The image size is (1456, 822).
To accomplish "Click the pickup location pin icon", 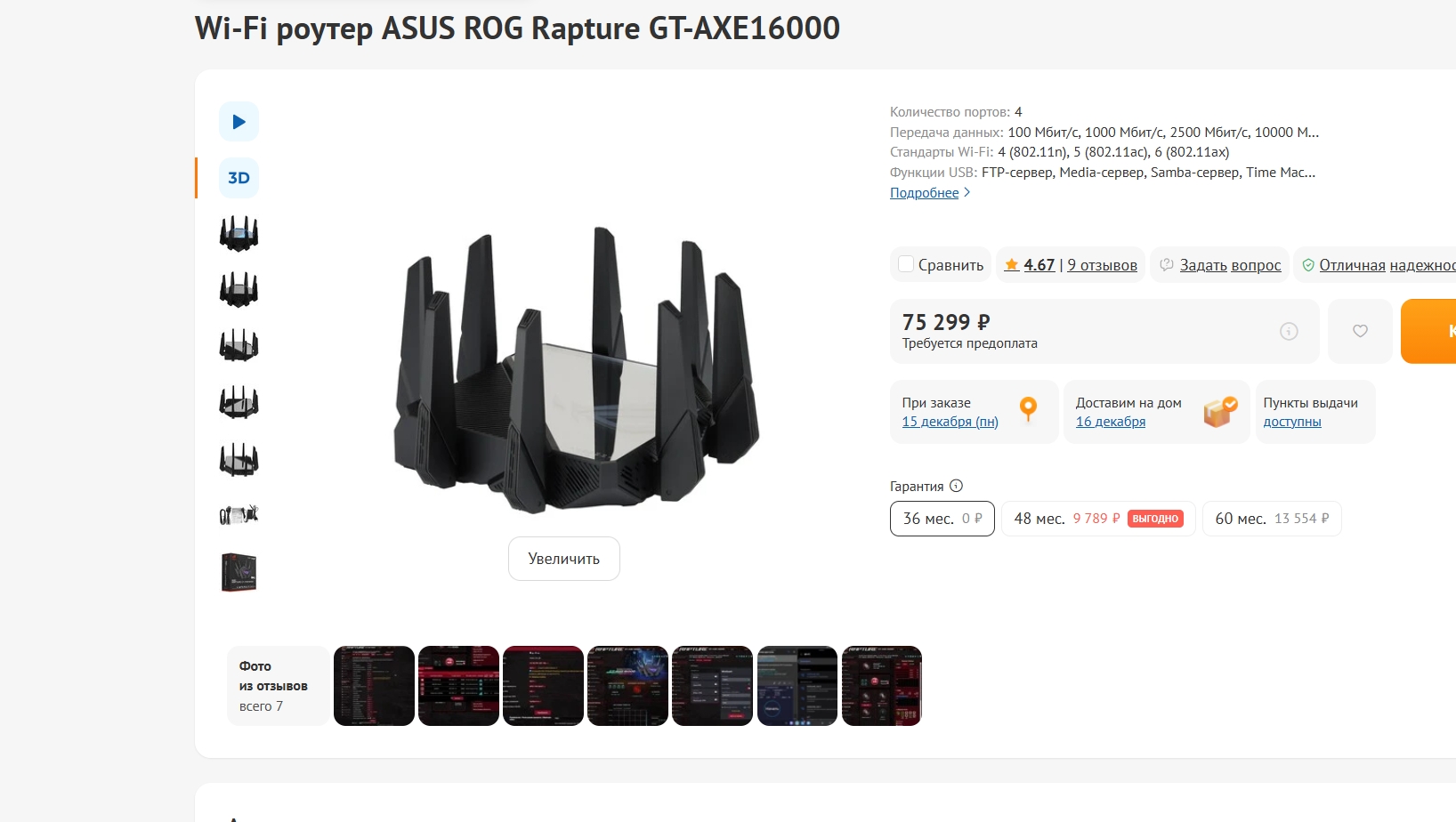I will [1028, 409].
